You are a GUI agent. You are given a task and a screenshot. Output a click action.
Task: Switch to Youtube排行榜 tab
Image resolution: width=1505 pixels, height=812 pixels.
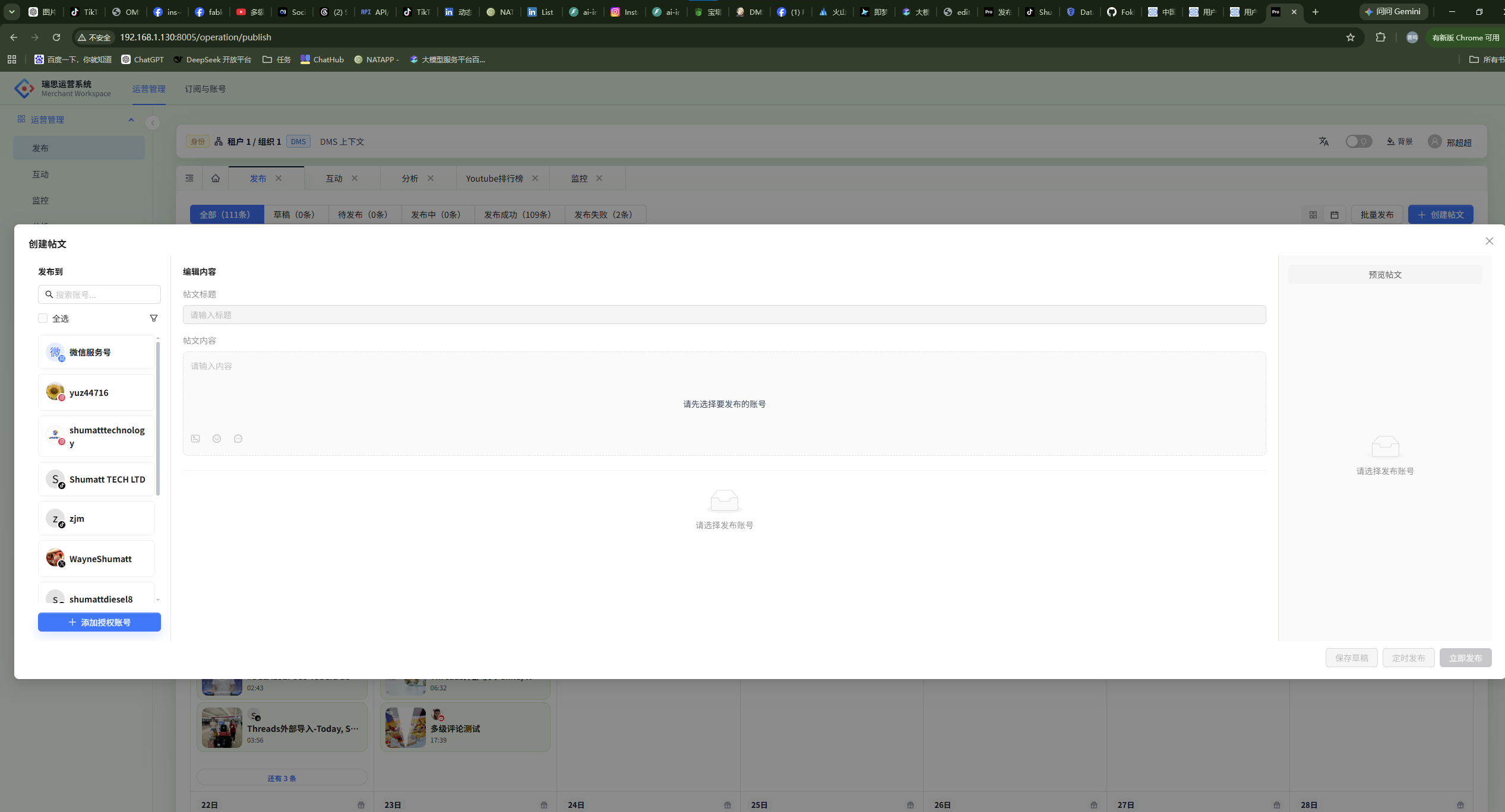[x=494, y=178]
